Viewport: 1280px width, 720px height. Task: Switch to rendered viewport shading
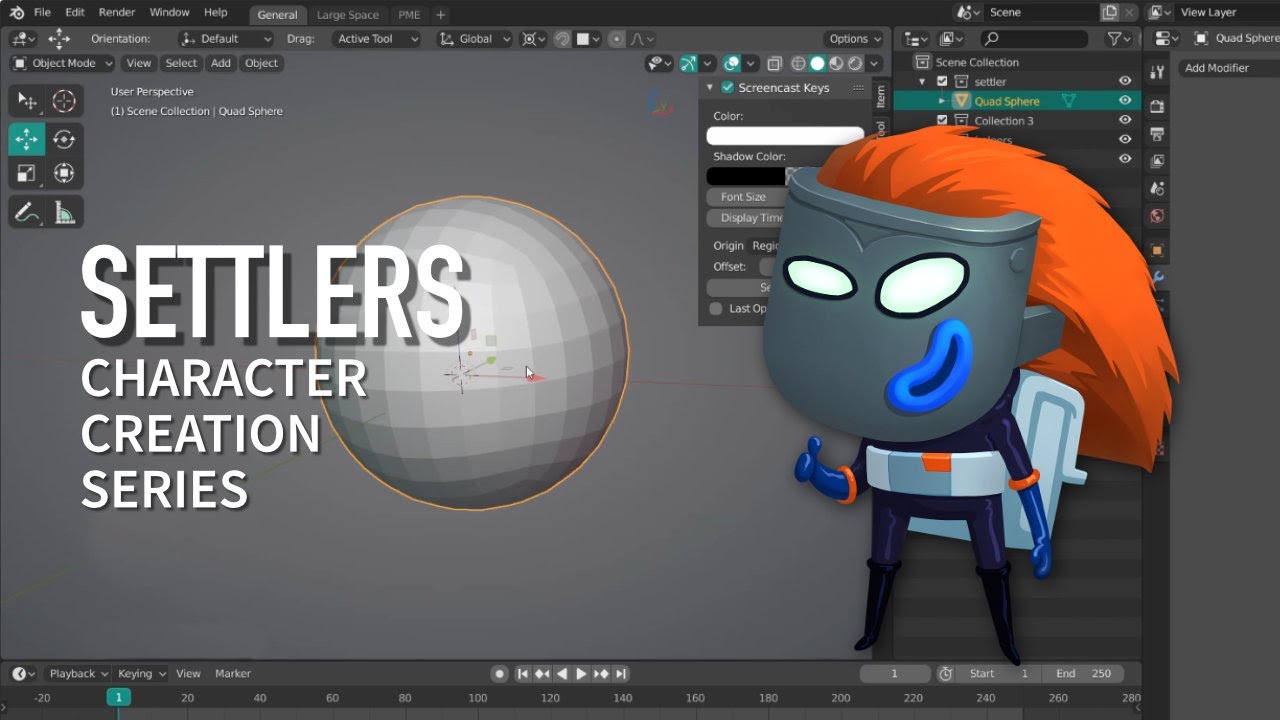pyautogui.click(x=855, y=63)
